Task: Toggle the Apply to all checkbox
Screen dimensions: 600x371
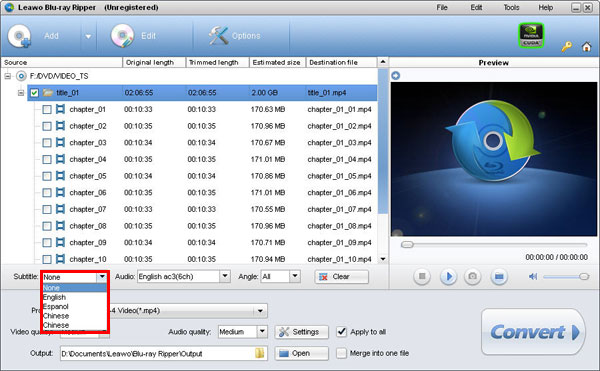Action: (x=341, y=332)
